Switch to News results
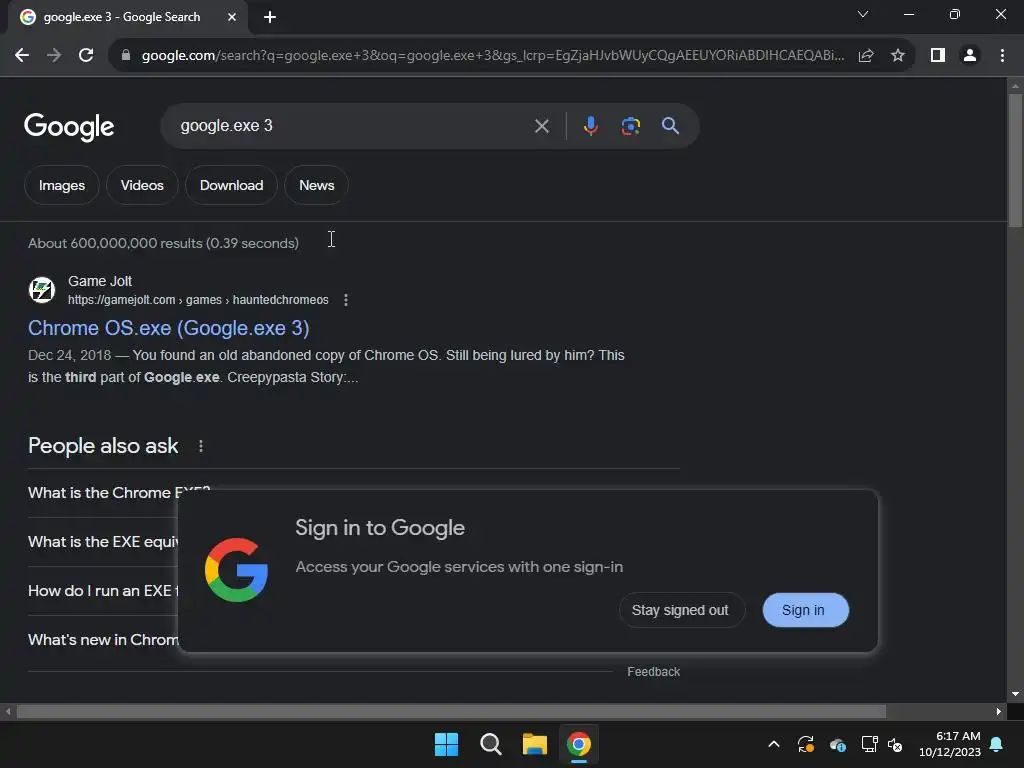Viewport: 1024px width, 768px height. (x=317, y=185)
